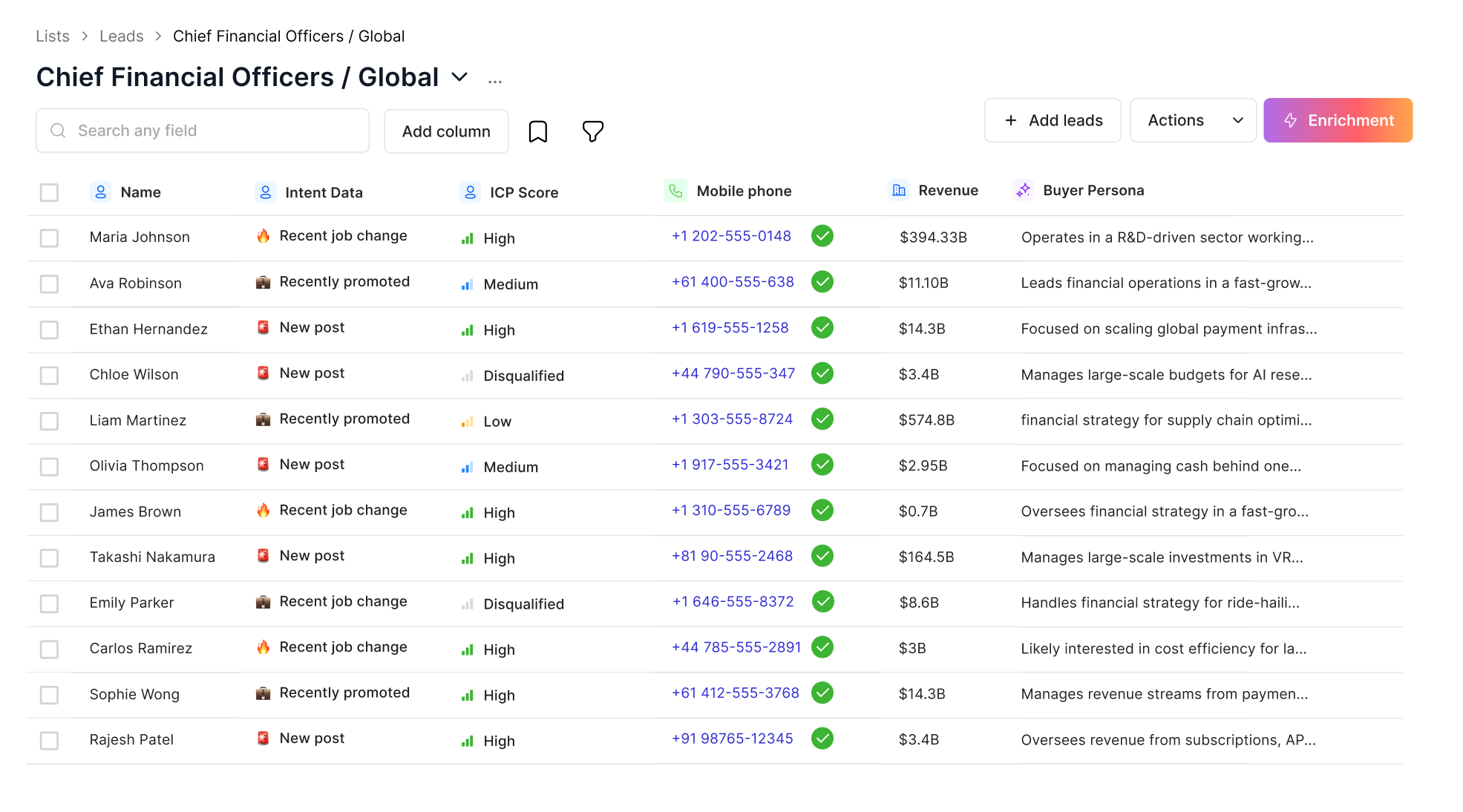1463x812 pixels.
Task: Select the James Brown row checkbox
Action: [x=49, y=512]
